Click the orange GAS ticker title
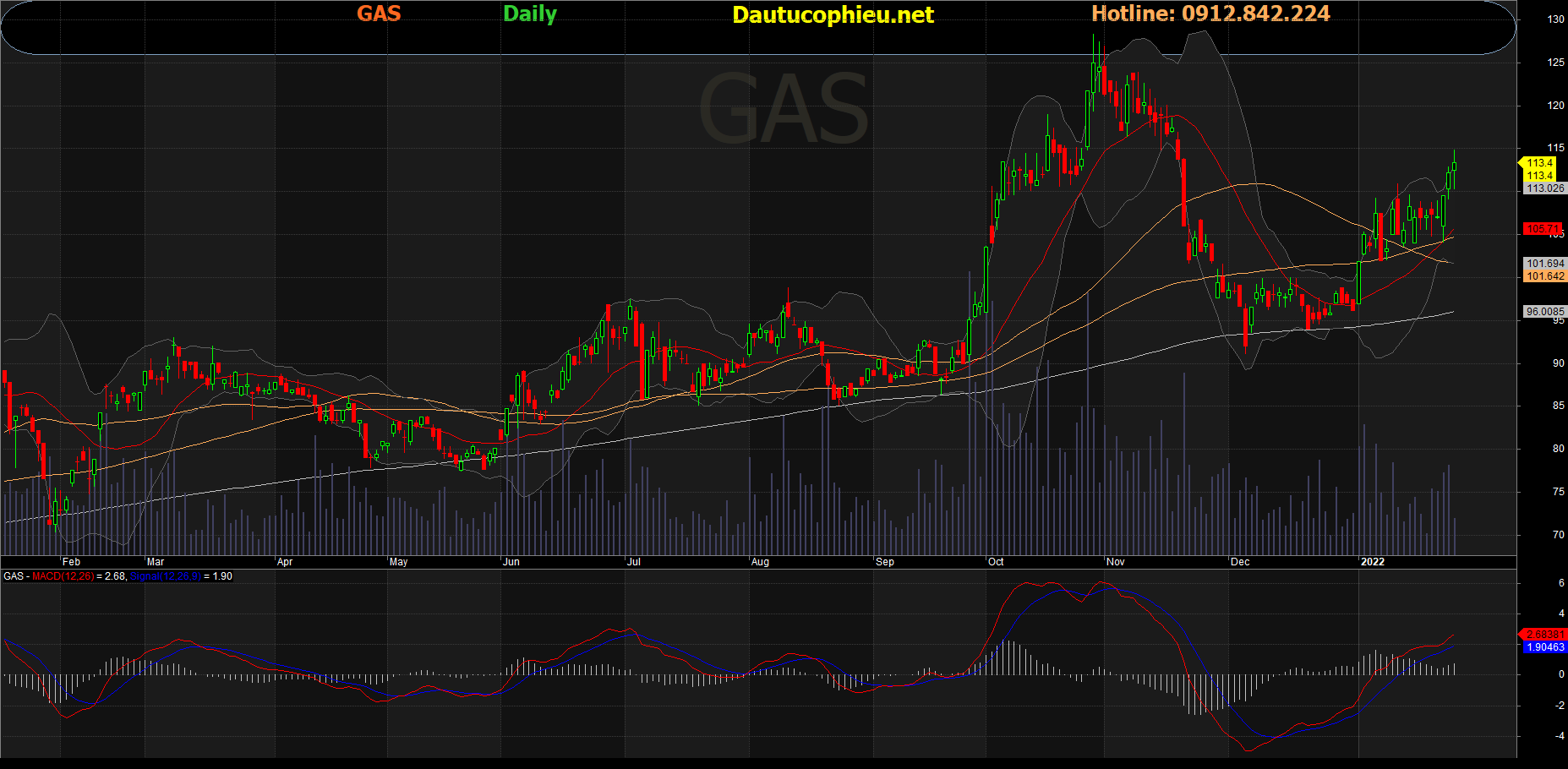This screenshot has width=1568, height=769. click(378, 14)
